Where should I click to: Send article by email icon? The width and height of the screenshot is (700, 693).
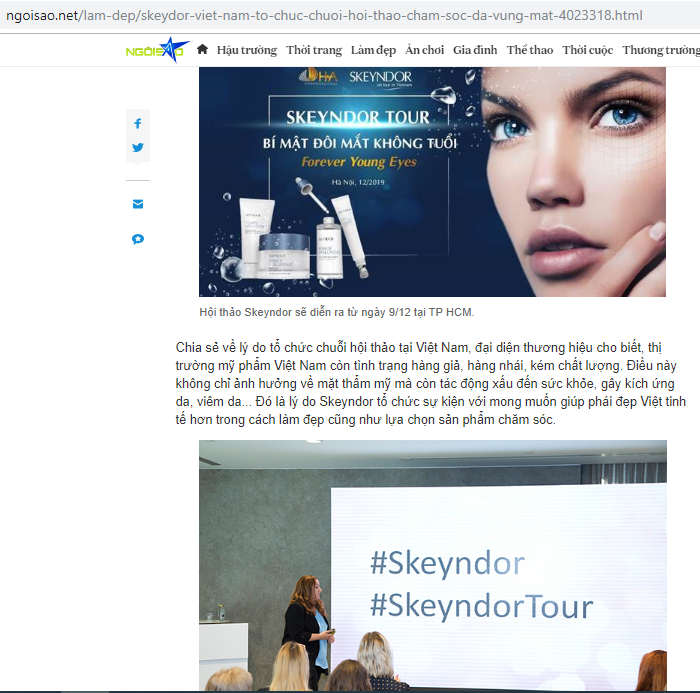click(138, 204)
